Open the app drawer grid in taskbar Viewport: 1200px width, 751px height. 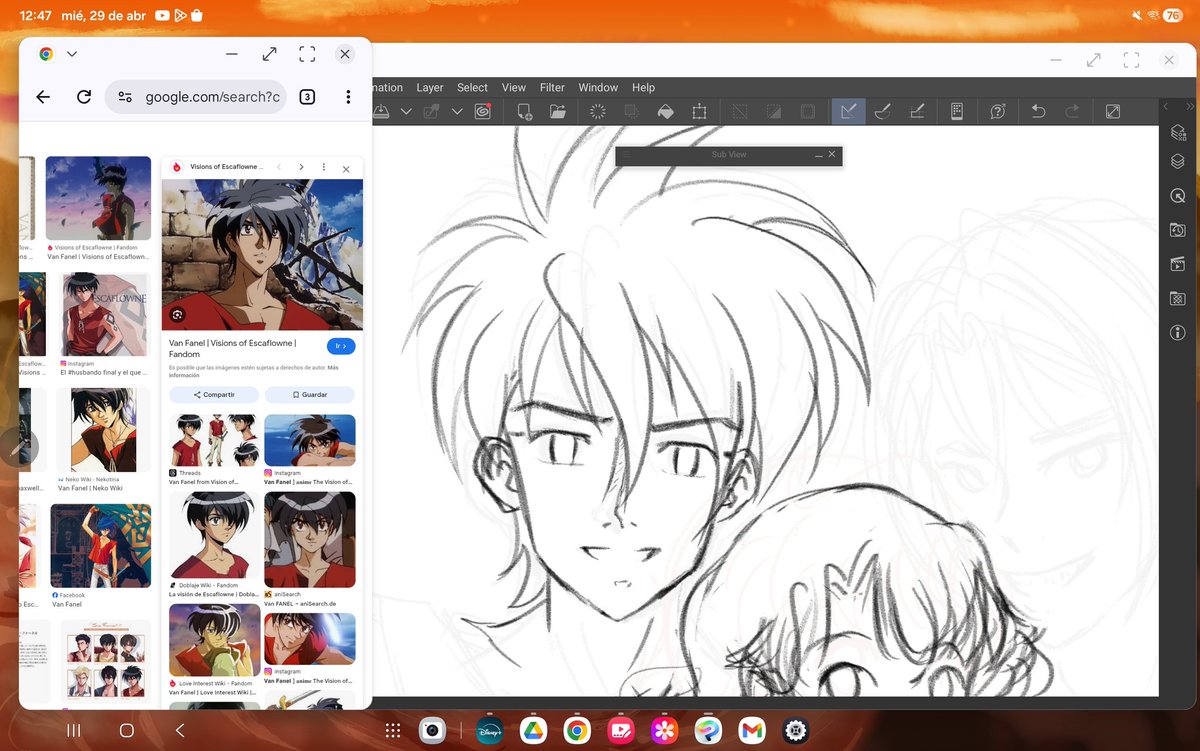[x=393, y=731]
